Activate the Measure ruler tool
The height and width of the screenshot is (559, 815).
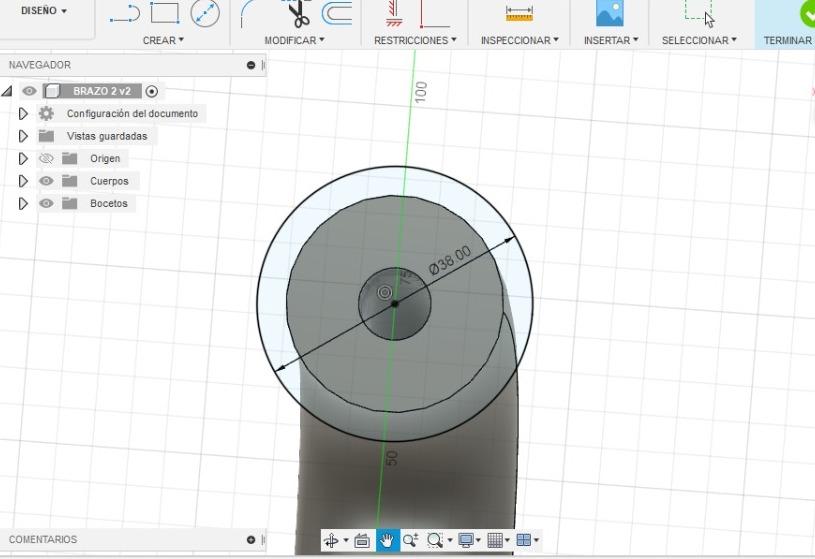click(x=519, y=13)
